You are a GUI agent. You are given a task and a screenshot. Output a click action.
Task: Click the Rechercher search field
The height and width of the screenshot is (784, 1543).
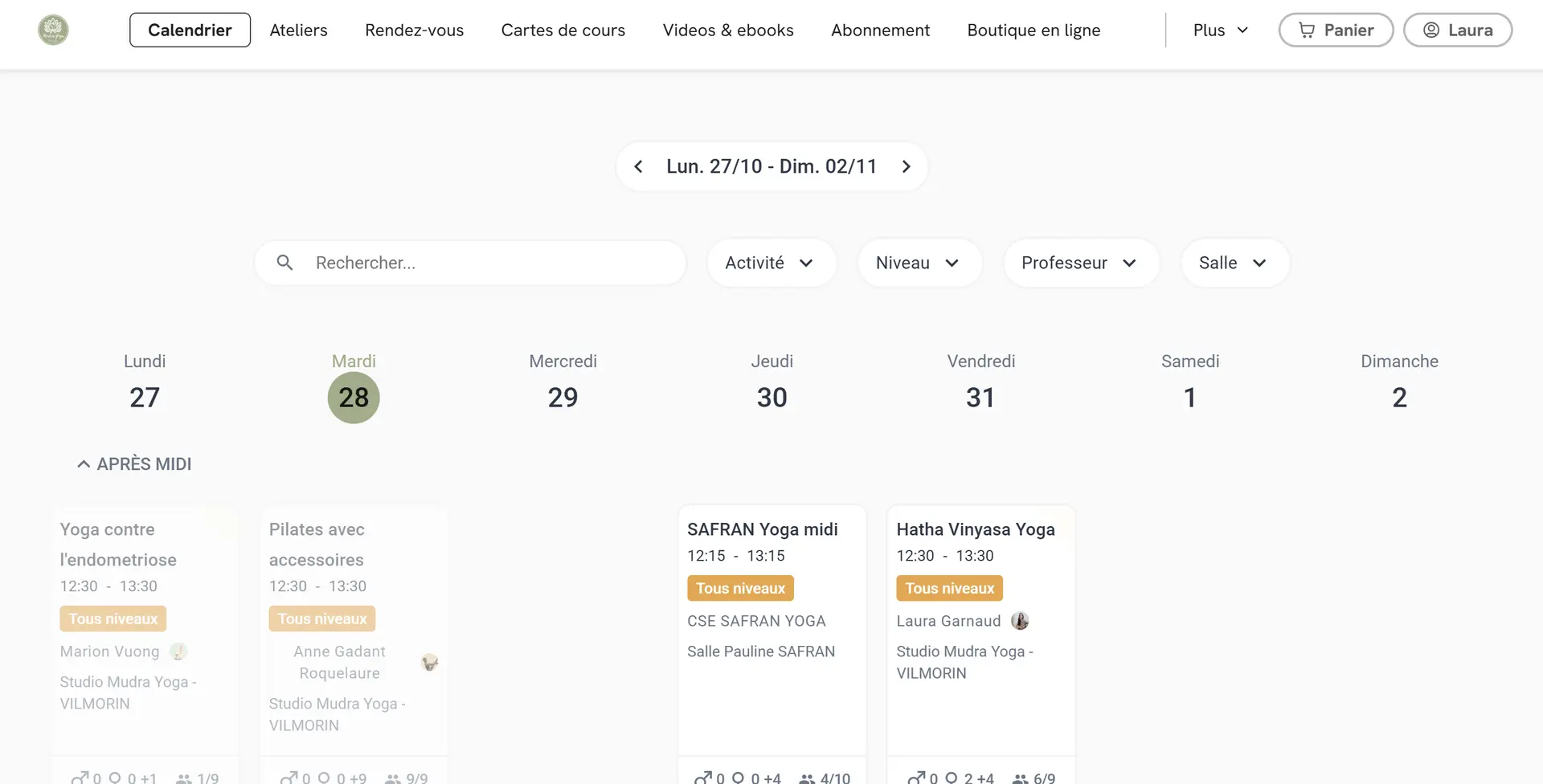click(x=490, y=263)
